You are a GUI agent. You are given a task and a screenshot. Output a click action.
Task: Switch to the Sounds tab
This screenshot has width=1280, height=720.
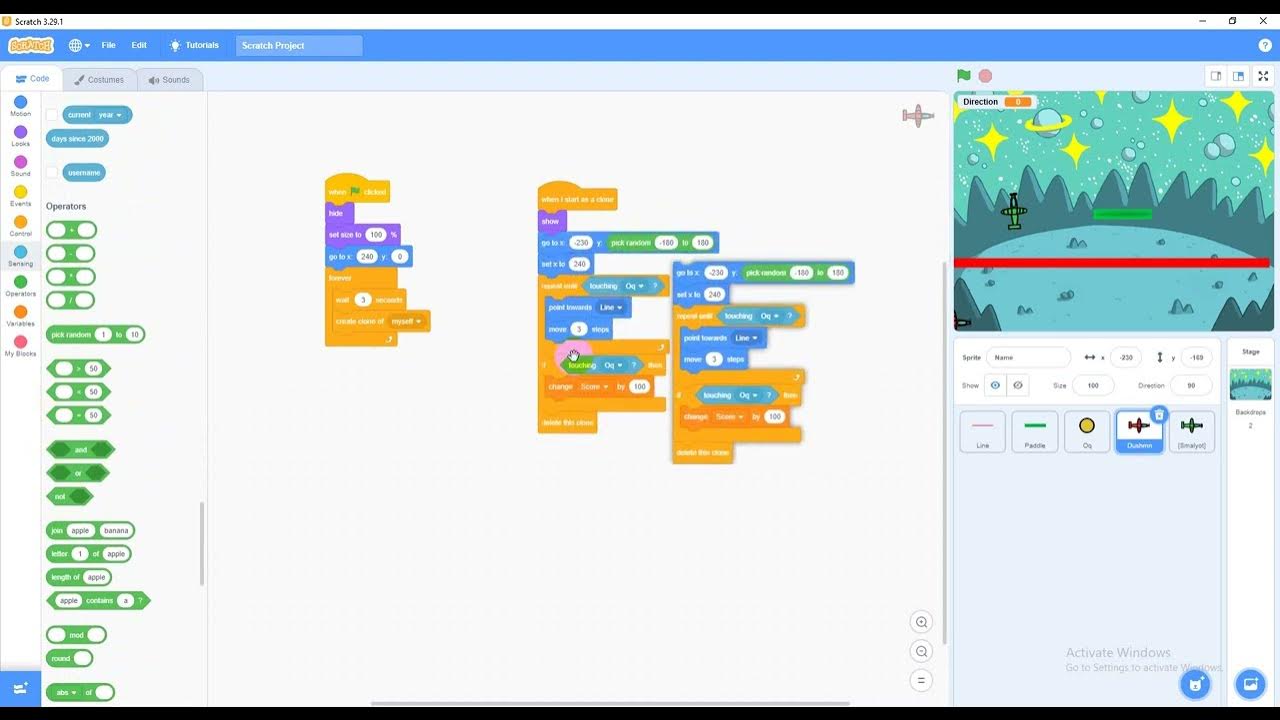[169, 80]
